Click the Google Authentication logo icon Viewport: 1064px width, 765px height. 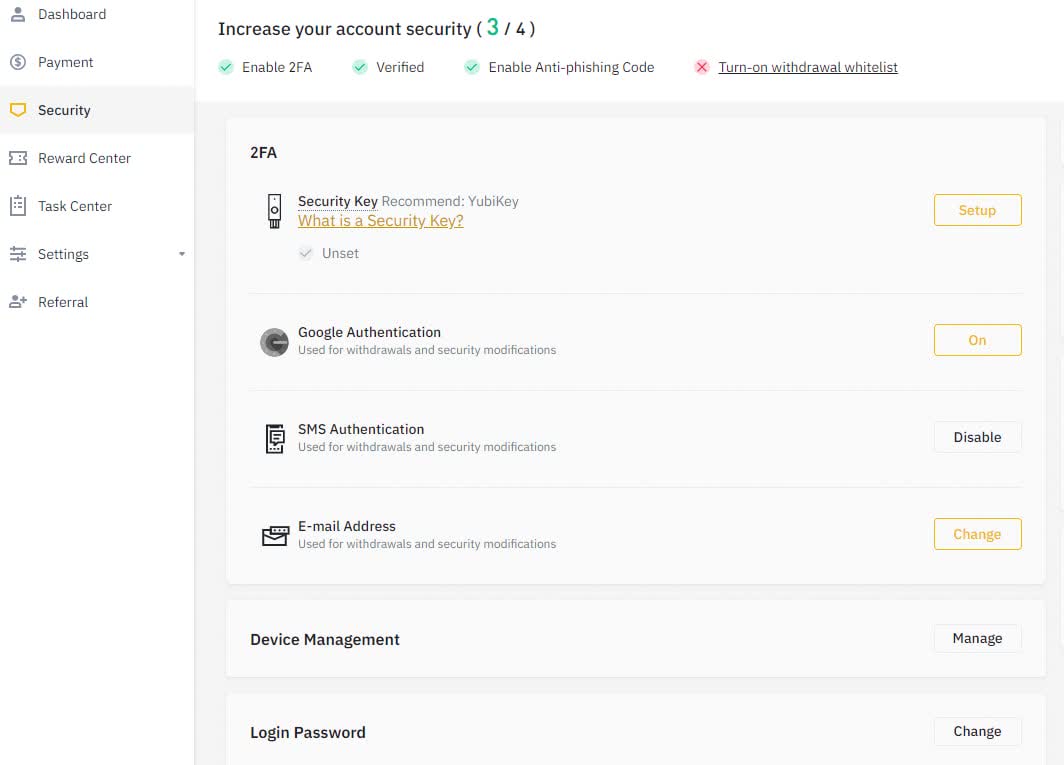click(x=274, y=342)
